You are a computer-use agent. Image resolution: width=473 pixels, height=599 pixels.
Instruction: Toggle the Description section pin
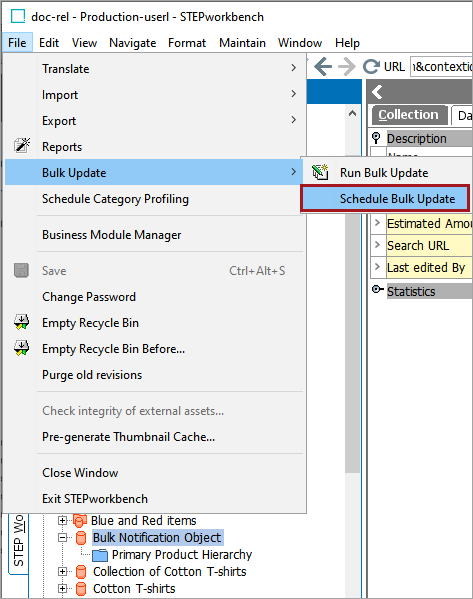tap(376, 138)
